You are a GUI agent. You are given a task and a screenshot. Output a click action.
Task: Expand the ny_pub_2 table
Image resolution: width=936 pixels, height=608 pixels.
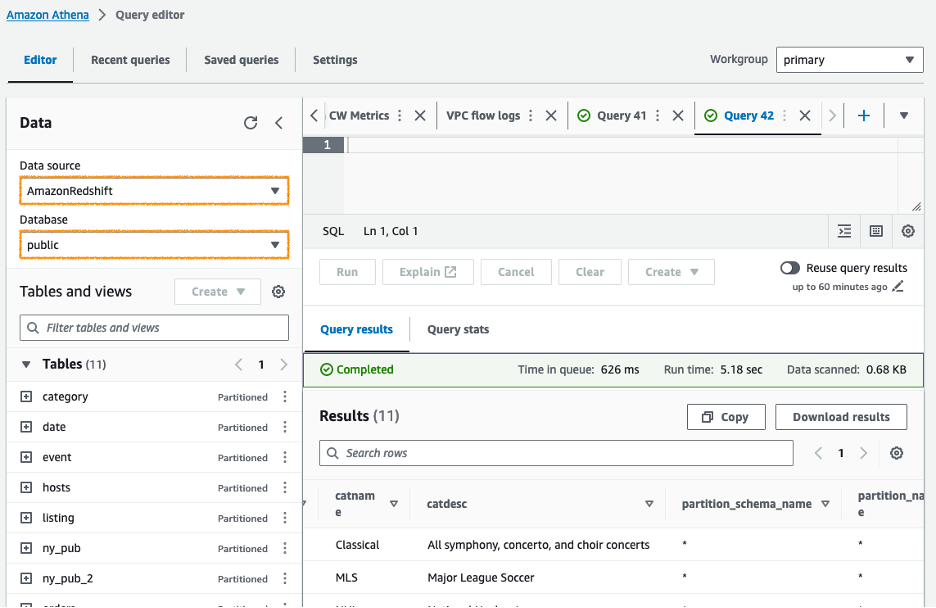tap(26, 579)
